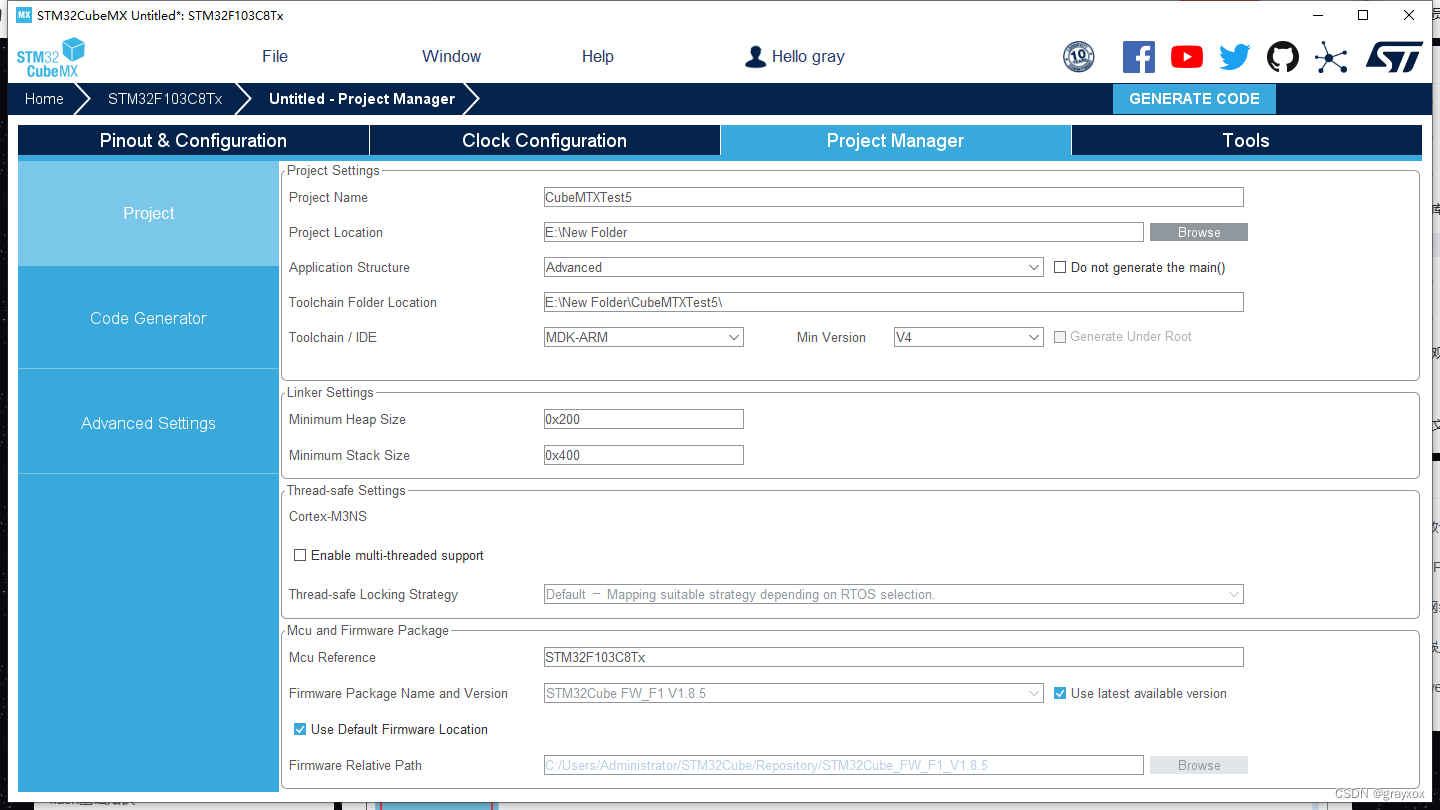Toggle Generate Under Root checkbox
Viewport: 1440px width, 810px height.
[x=1061, y=337]
